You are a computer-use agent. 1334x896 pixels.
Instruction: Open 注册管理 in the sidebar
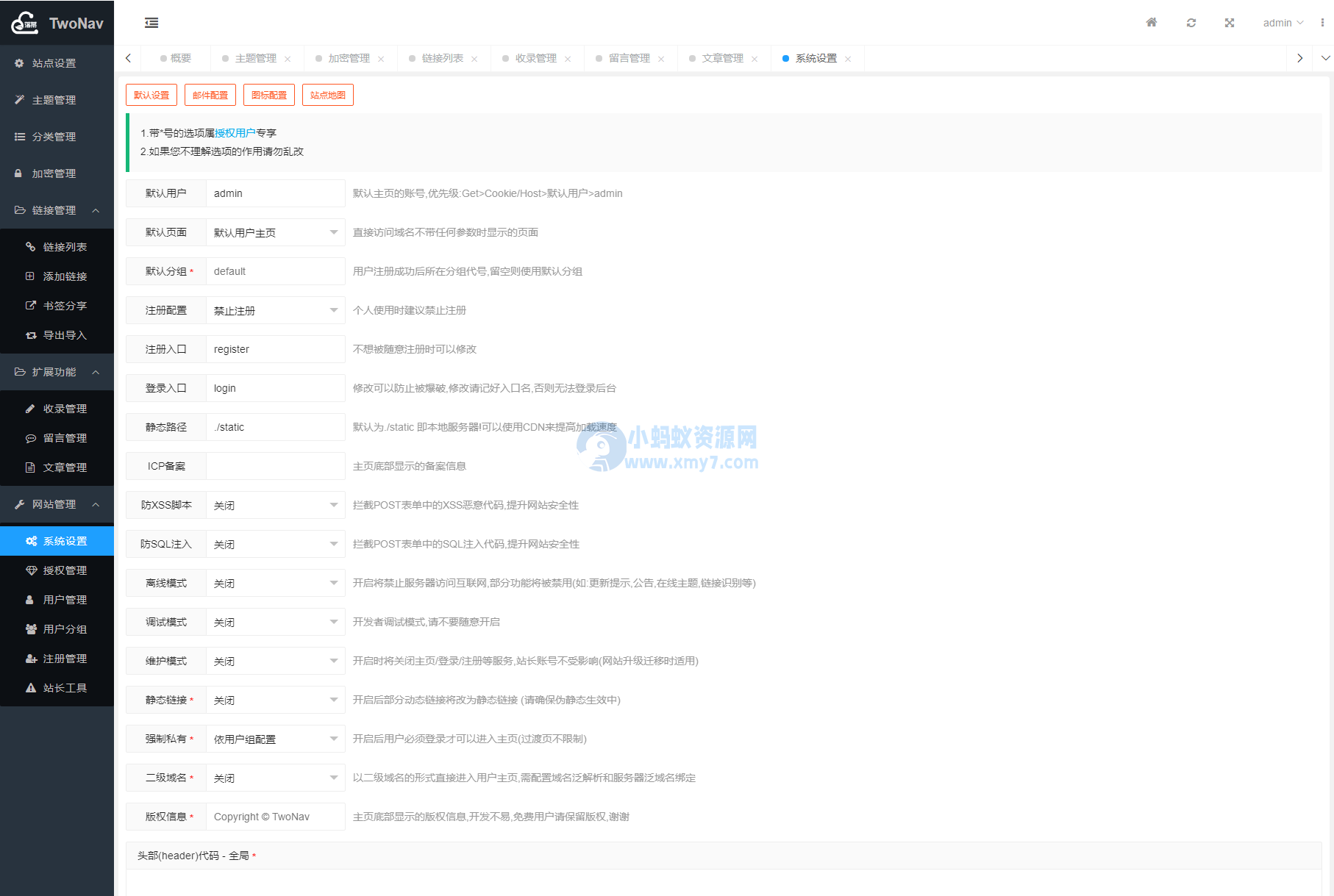(x=57, y=659)
